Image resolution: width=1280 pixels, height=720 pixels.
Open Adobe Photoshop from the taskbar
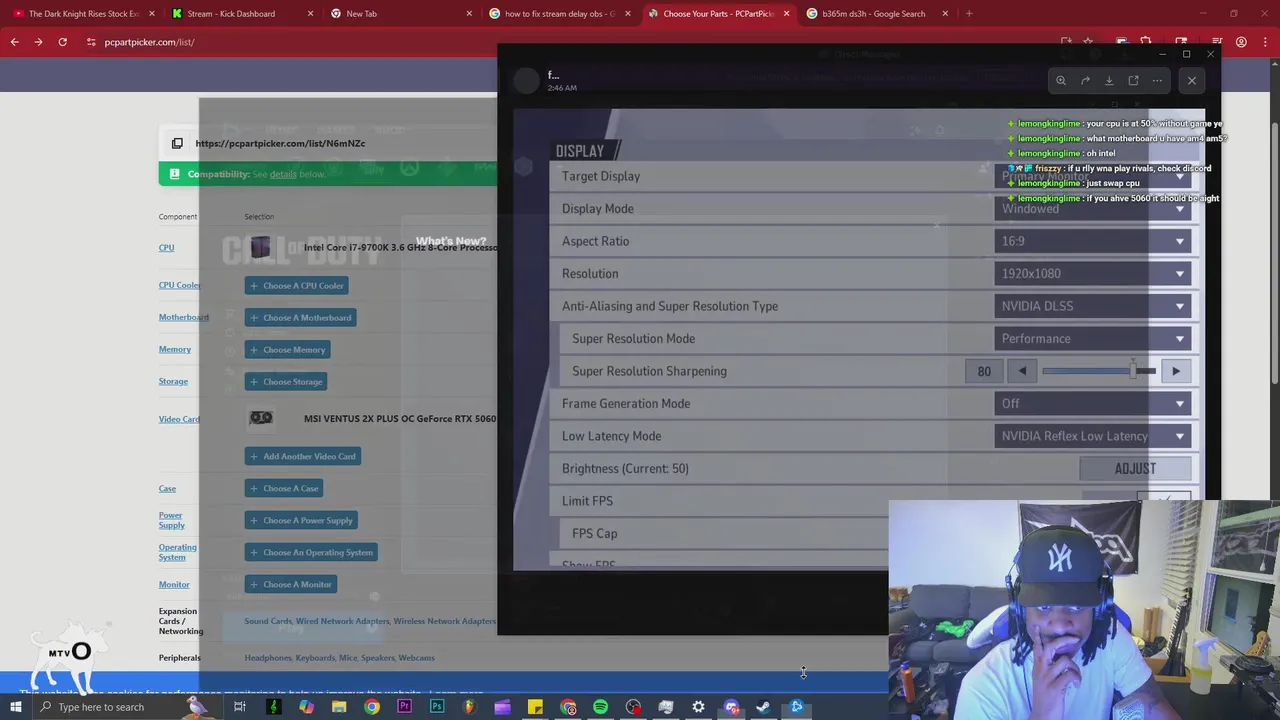point(437,707)
